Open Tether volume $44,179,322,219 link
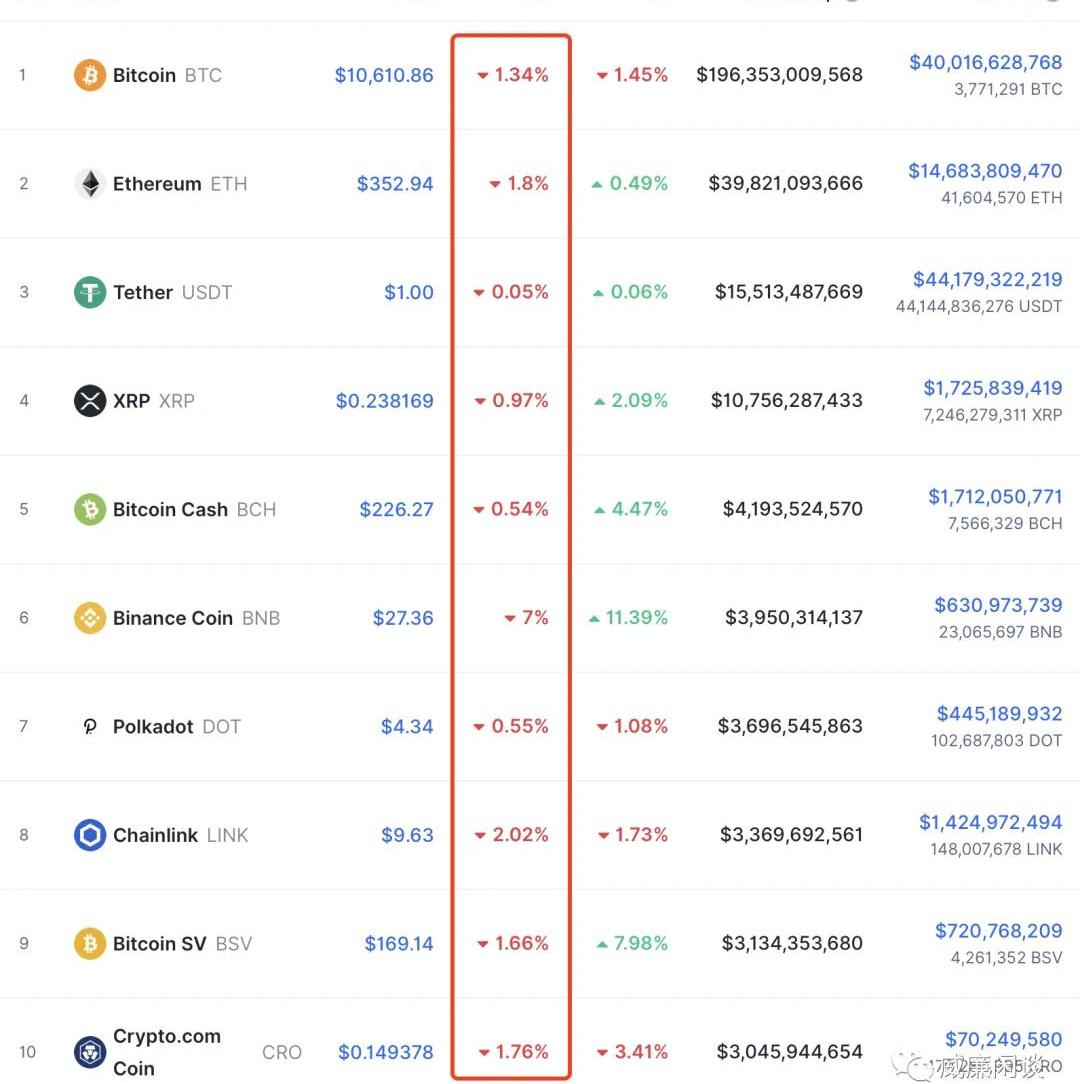The height and width of the screenshot is (1084, 1080). [x=987, y=279]
